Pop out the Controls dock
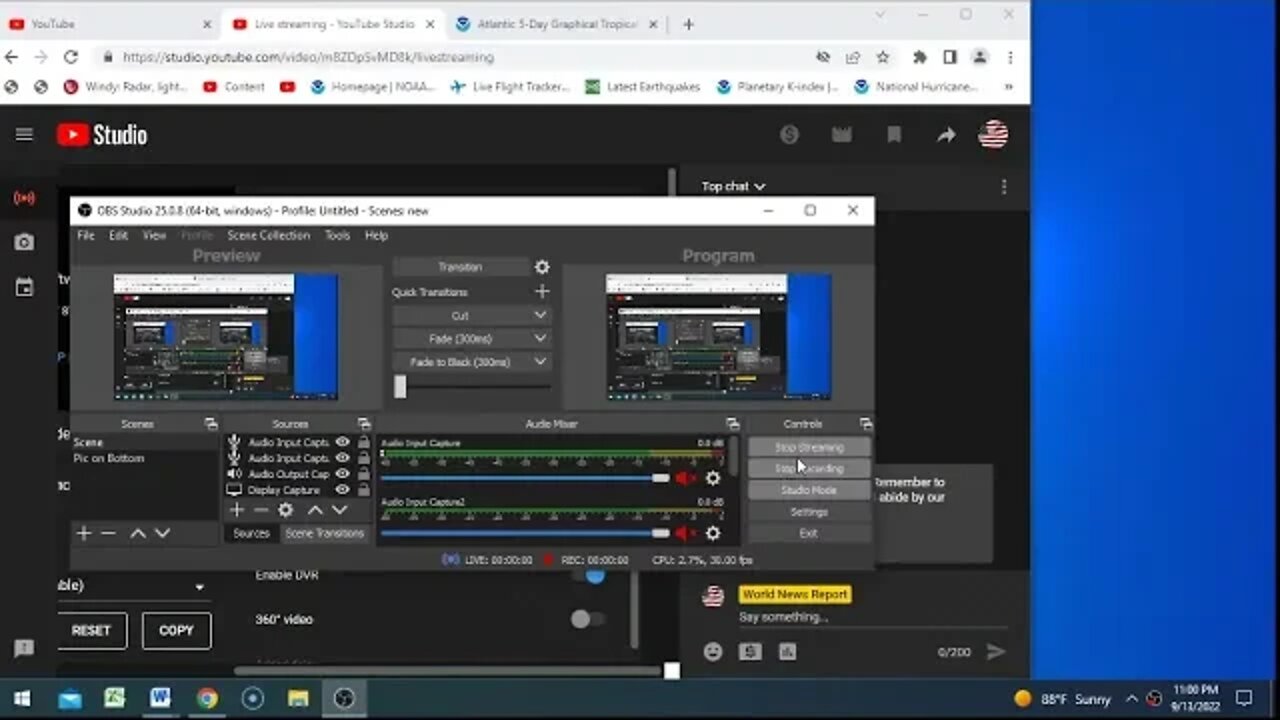This screenshot has height=720, width=1280. click(866, 424)
